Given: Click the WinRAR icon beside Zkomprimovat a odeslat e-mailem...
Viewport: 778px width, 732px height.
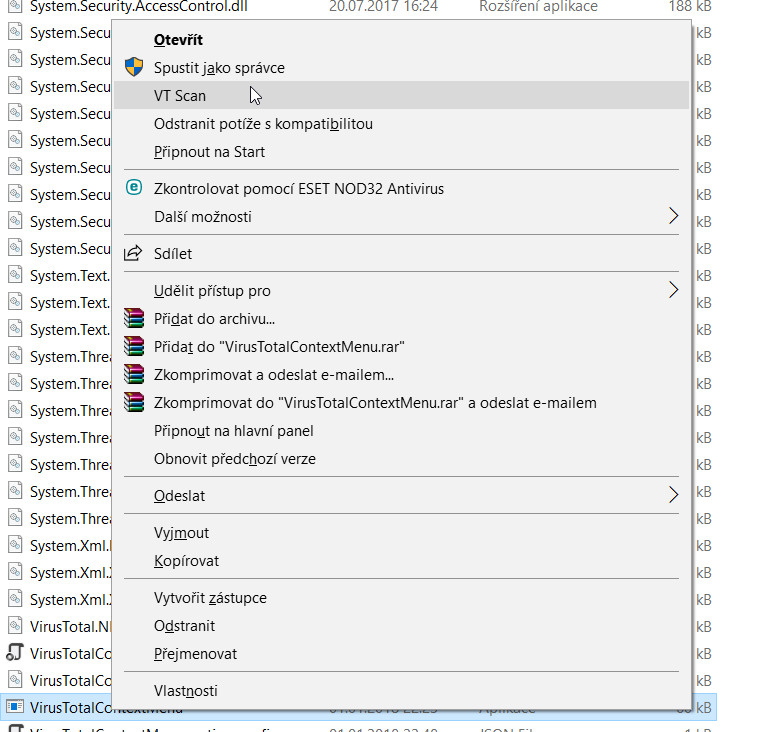Looking at the screenshot, I should tap(134, 374).
